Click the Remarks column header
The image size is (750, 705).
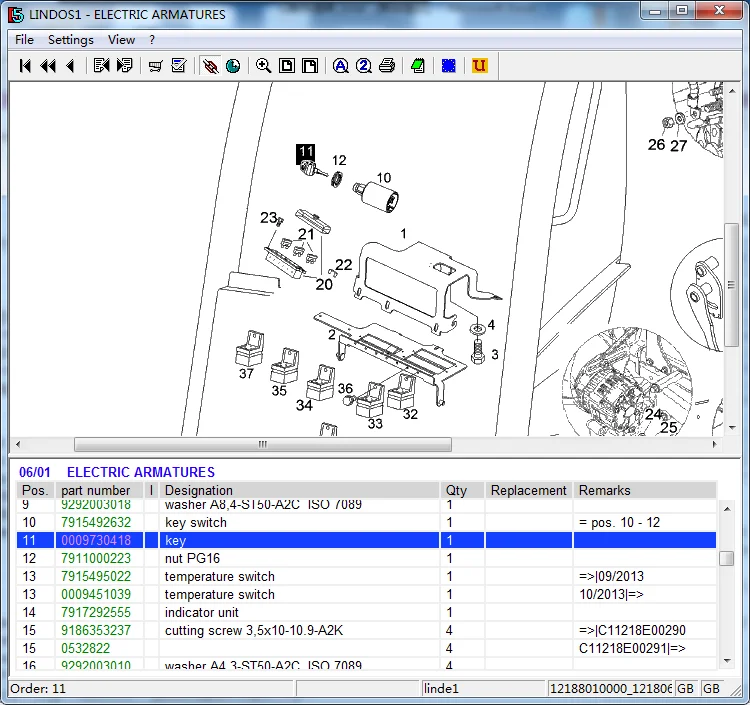pyautogui.click(x=644, y=490)
